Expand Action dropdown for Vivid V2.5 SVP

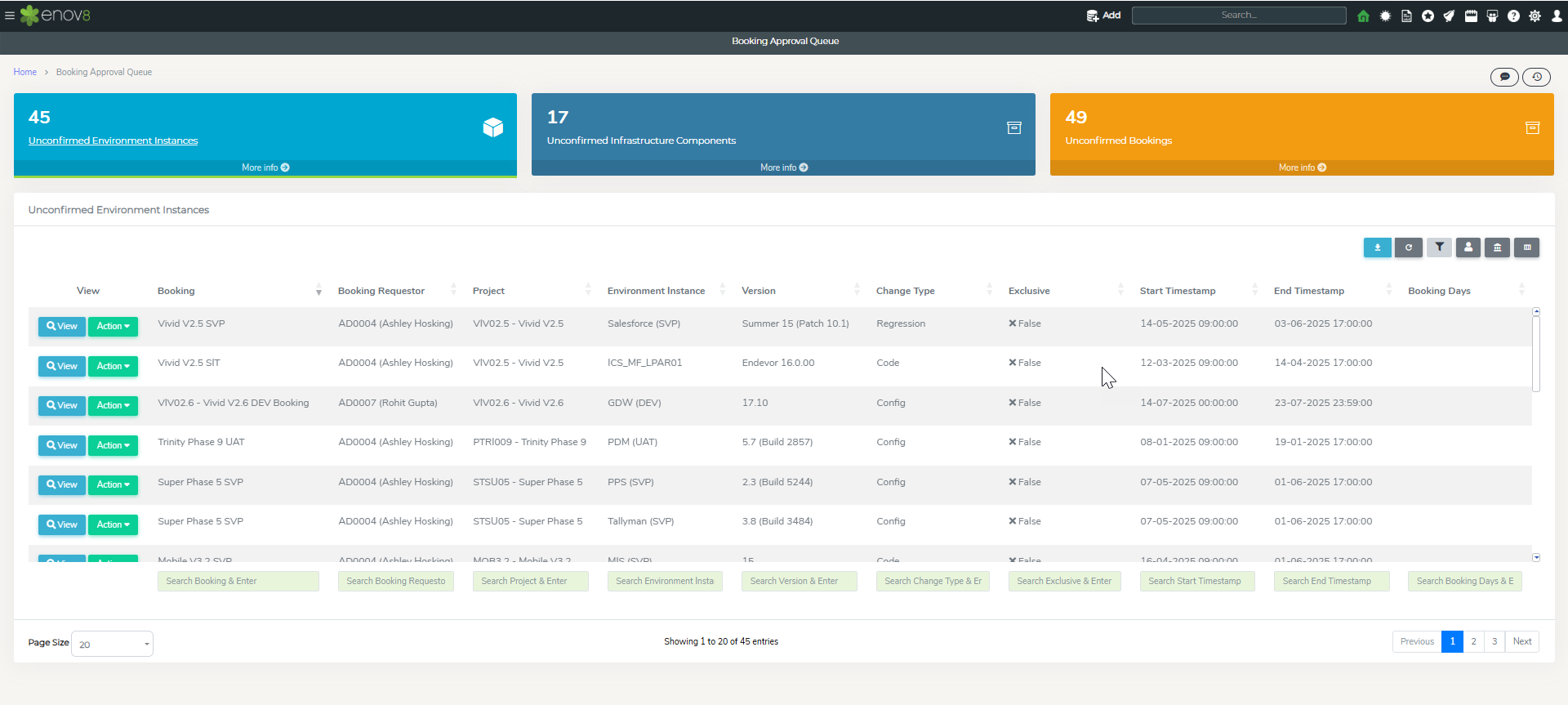pos(113,326)
